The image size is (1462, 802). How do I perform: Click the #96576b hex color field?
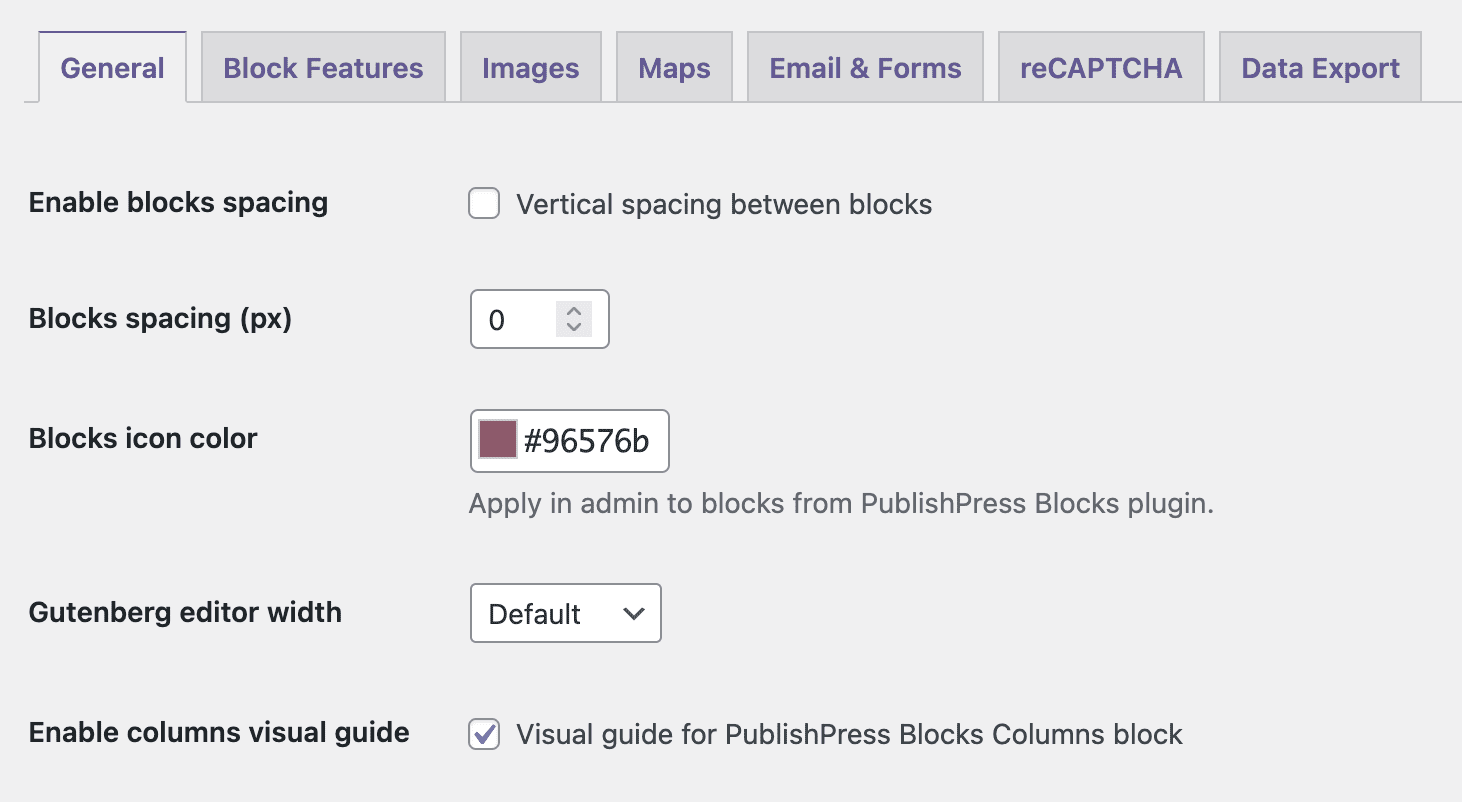tap(587, 441)
